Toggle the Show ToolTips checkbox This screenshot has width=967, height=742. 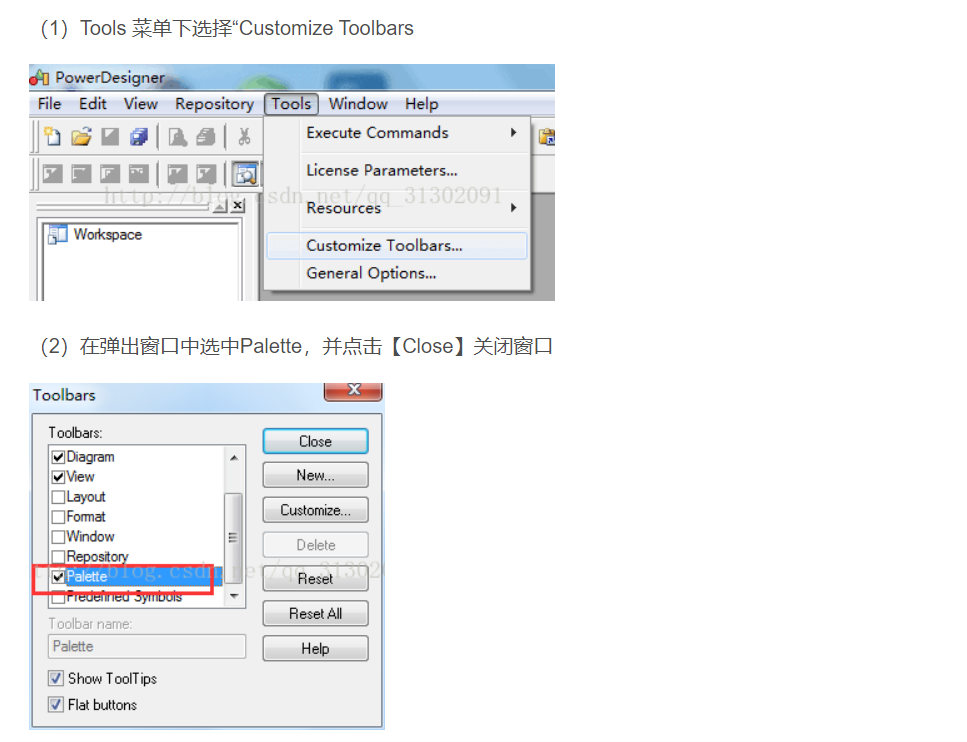coord(56,678)
